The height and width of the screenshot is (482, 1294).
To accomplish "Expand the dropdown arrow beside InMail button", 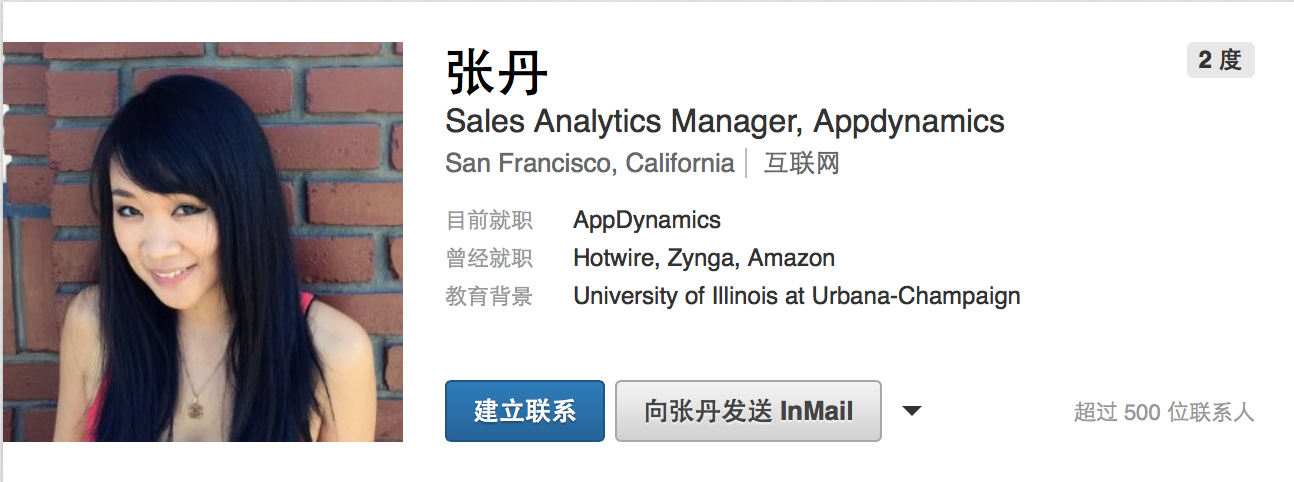I will 911,411.
